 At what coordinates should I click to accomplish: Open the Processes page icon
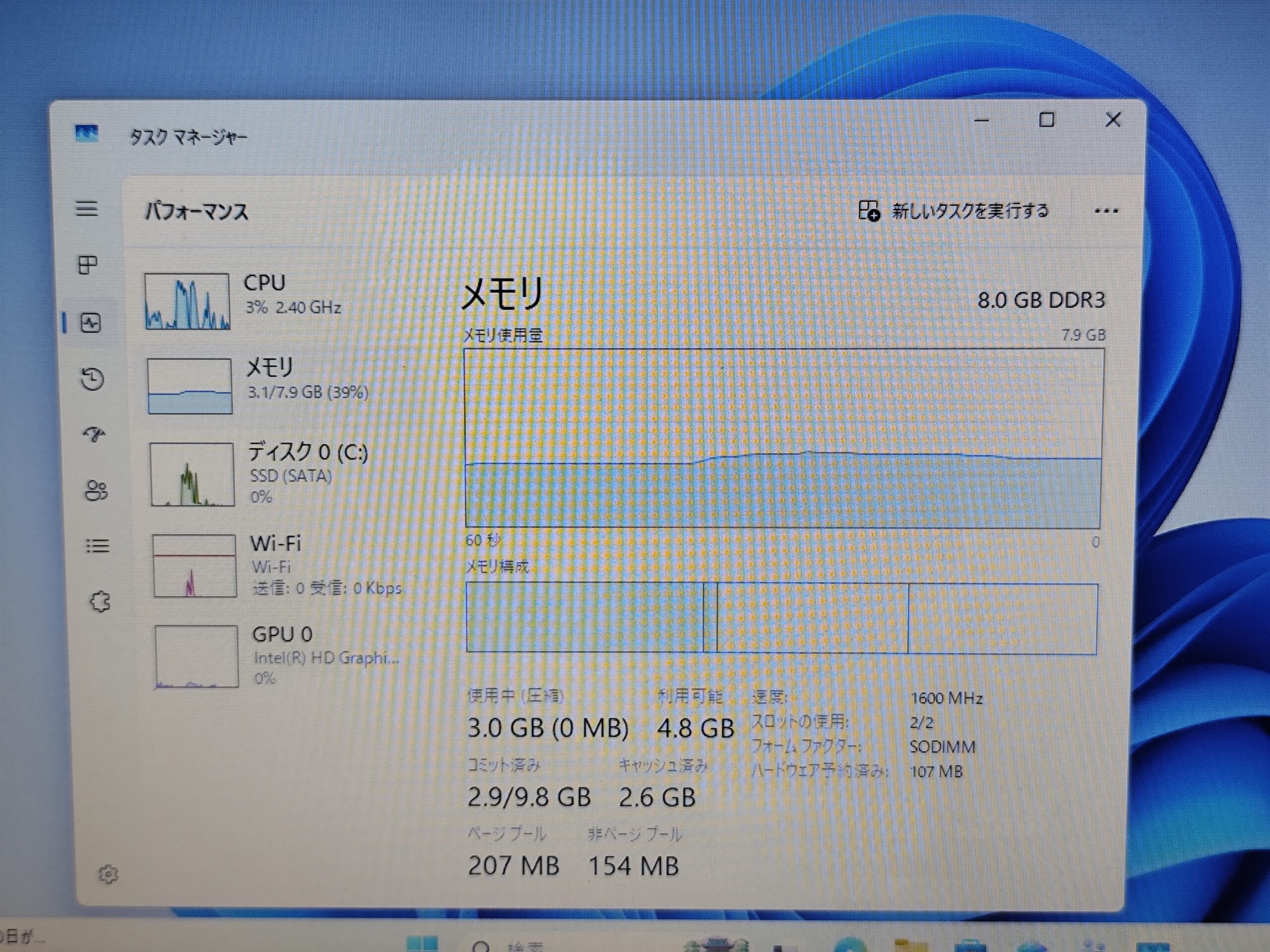(x=87, y=265)
